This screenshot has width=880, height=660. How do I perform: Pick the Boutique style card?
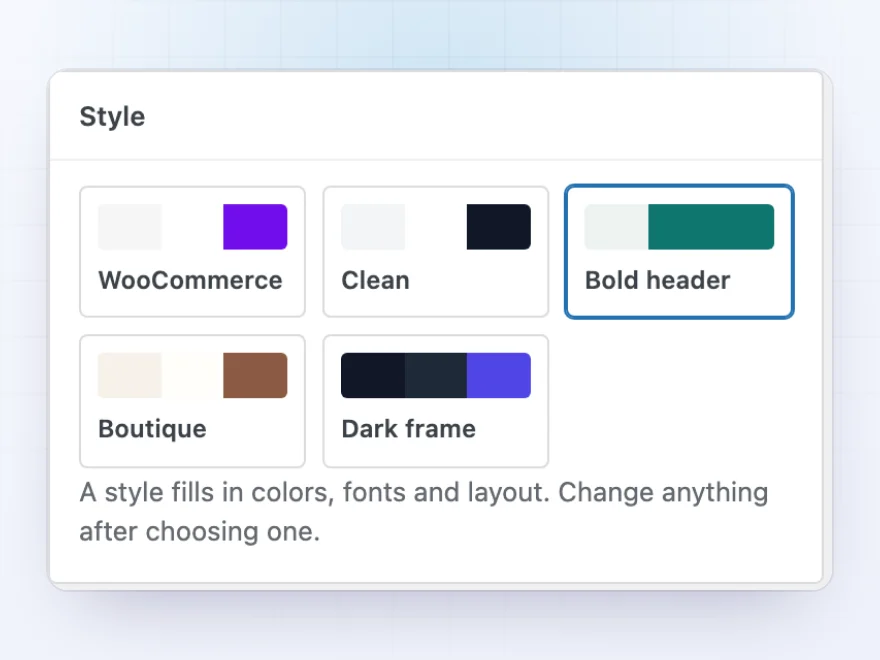192,401
